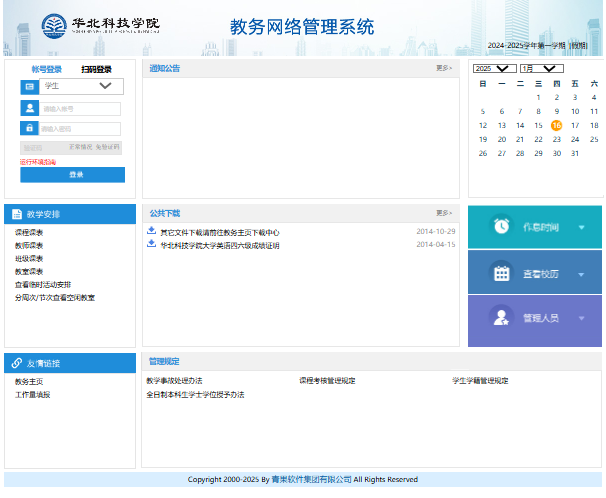Select day 17 in the calendar
The width and height of the screenshot is (606, 498).
576,125
